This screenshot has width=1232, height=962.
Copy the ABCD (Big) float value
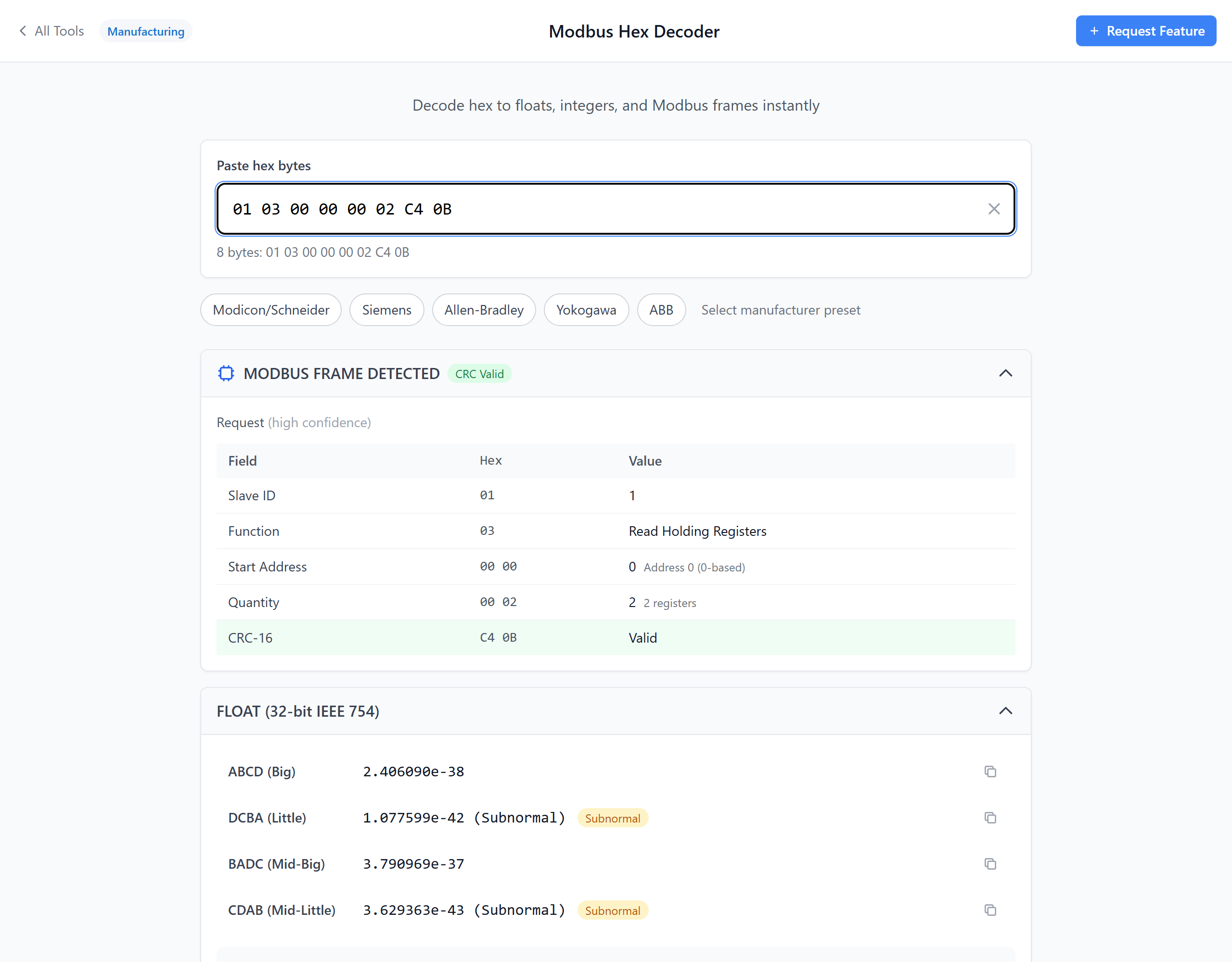point(990,771)
